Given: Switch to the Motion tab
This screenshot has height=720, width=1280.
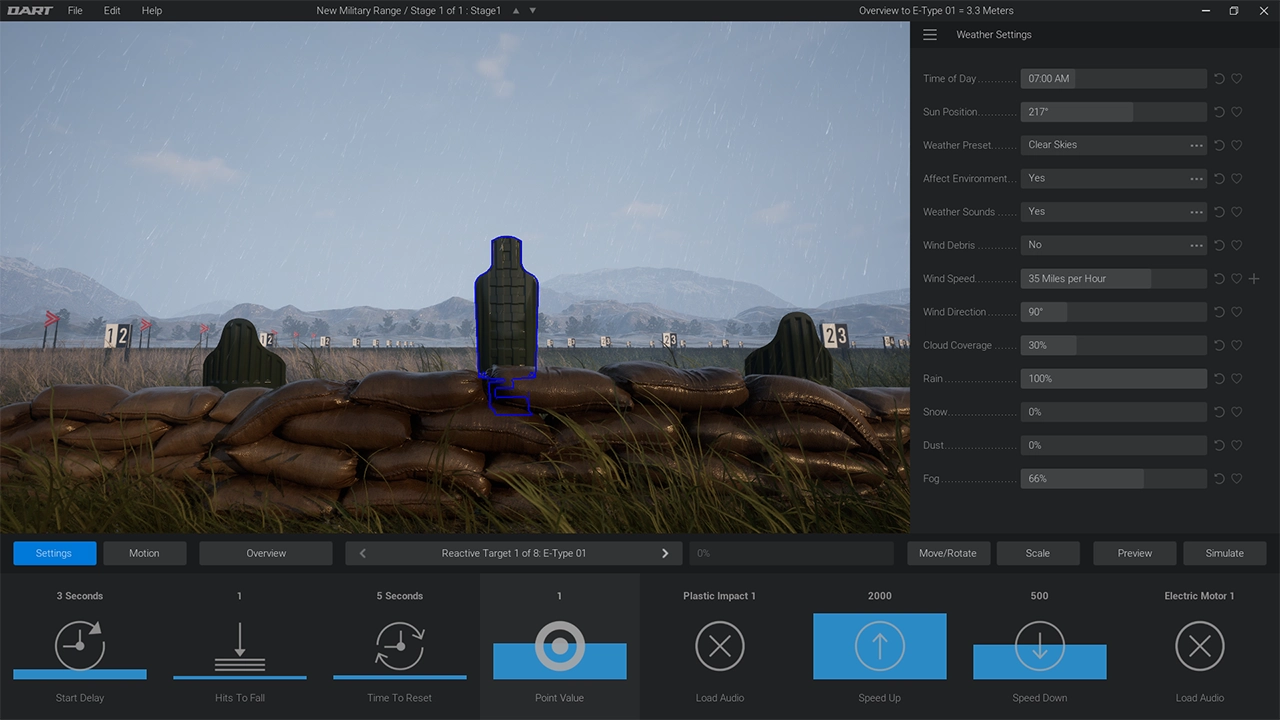Looking at the screenshot, I should click(144, 553).
